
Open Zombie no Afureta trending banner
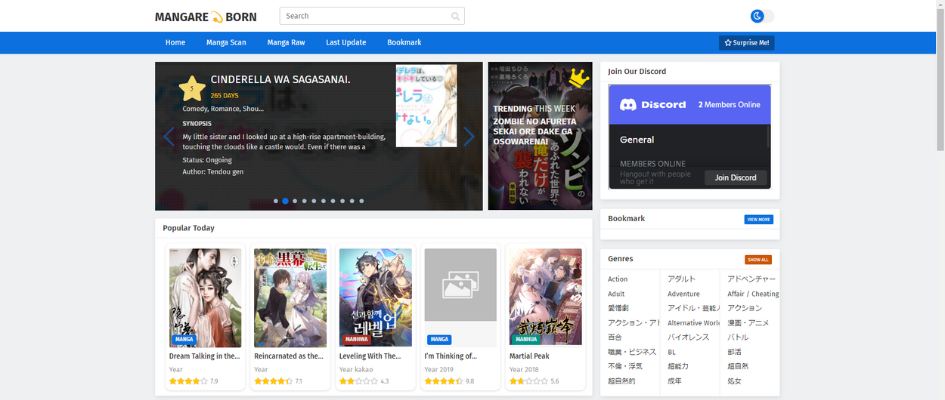tap(540, 136)
